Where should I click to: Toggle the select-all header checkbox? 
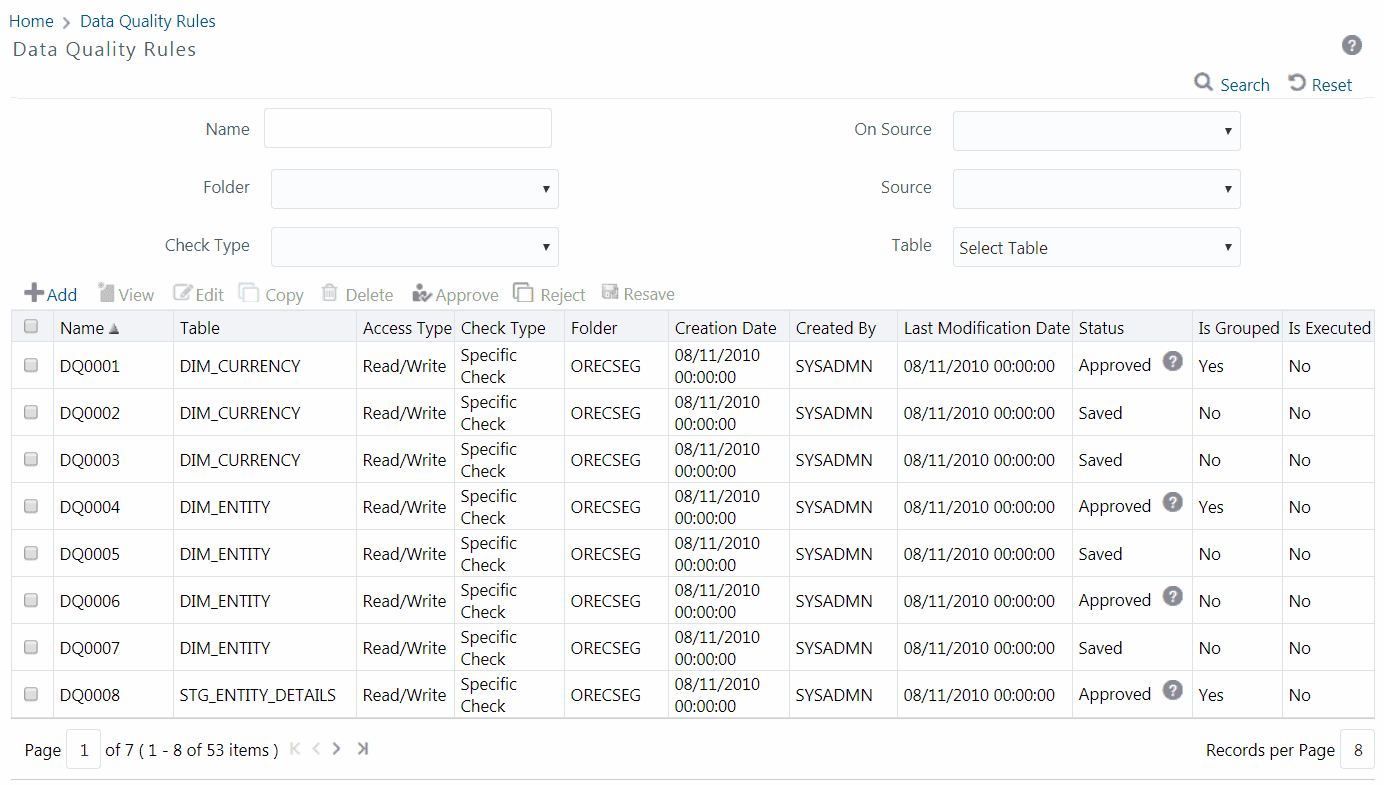coord(31,326)
